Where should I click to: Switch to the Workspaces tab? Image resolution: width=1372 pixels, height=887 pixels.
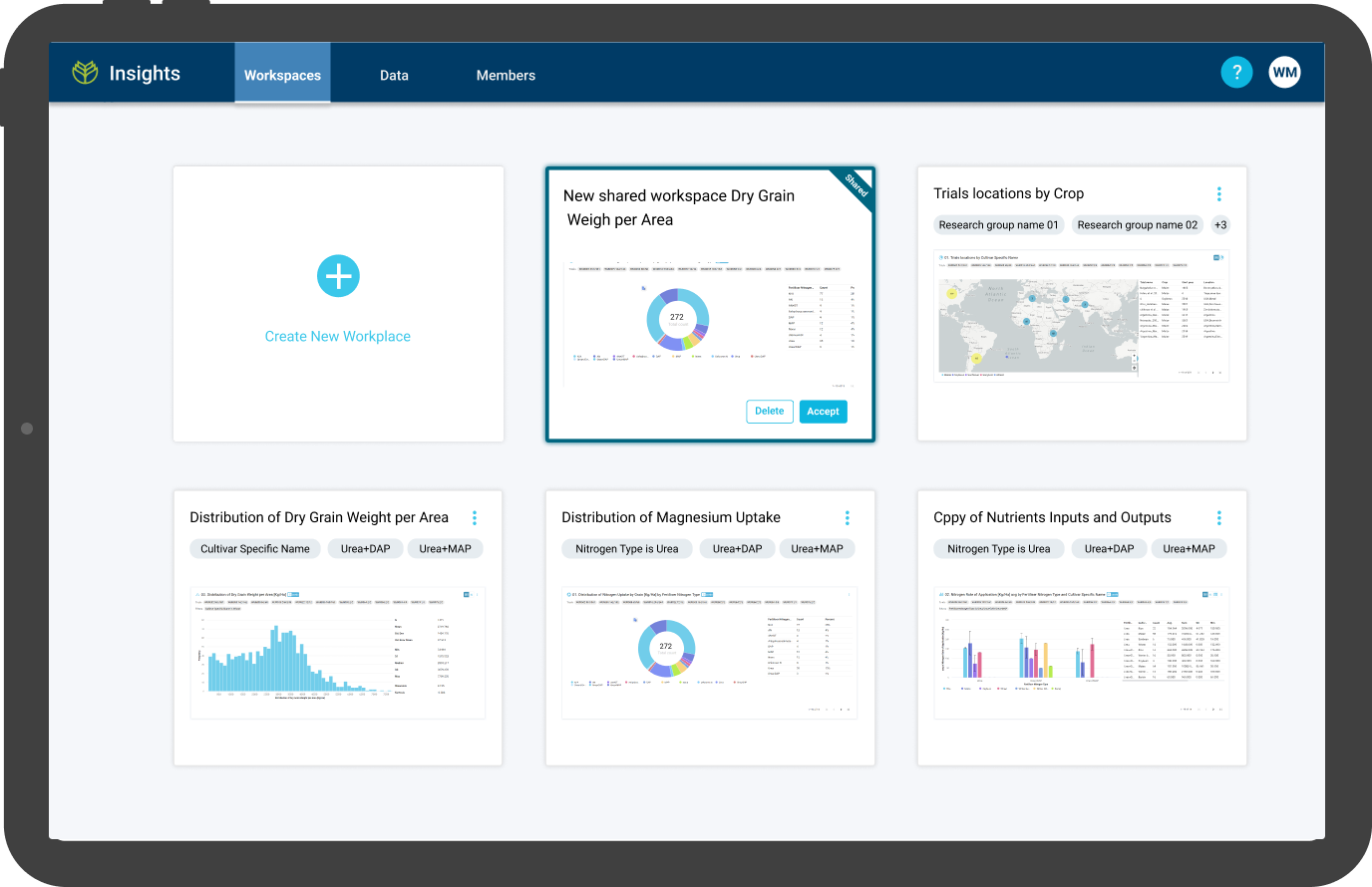pos(282,73)
